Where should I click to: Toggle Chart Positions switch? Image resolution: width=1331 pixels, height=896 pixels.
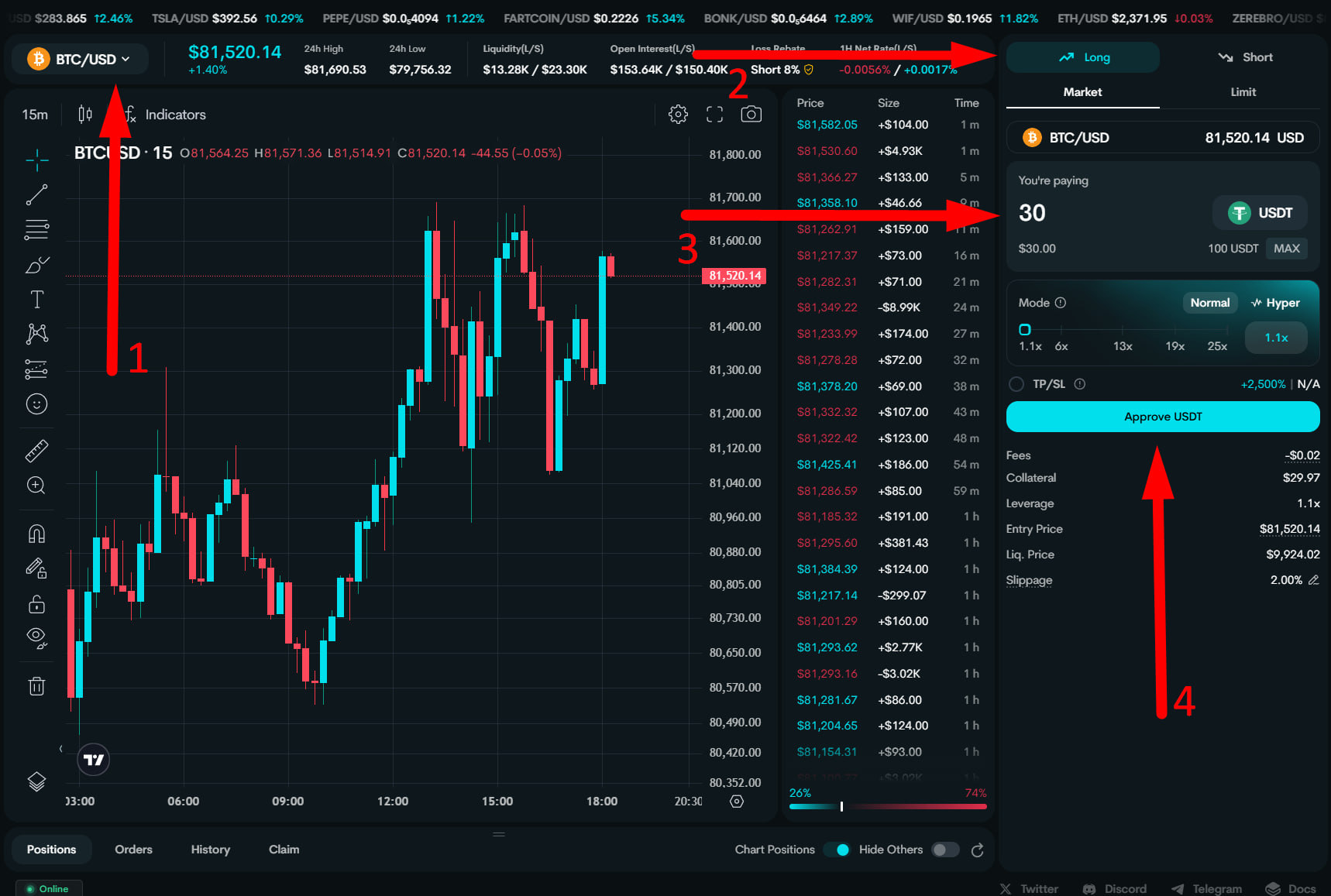pyautogui.click(x=837, y=850)
